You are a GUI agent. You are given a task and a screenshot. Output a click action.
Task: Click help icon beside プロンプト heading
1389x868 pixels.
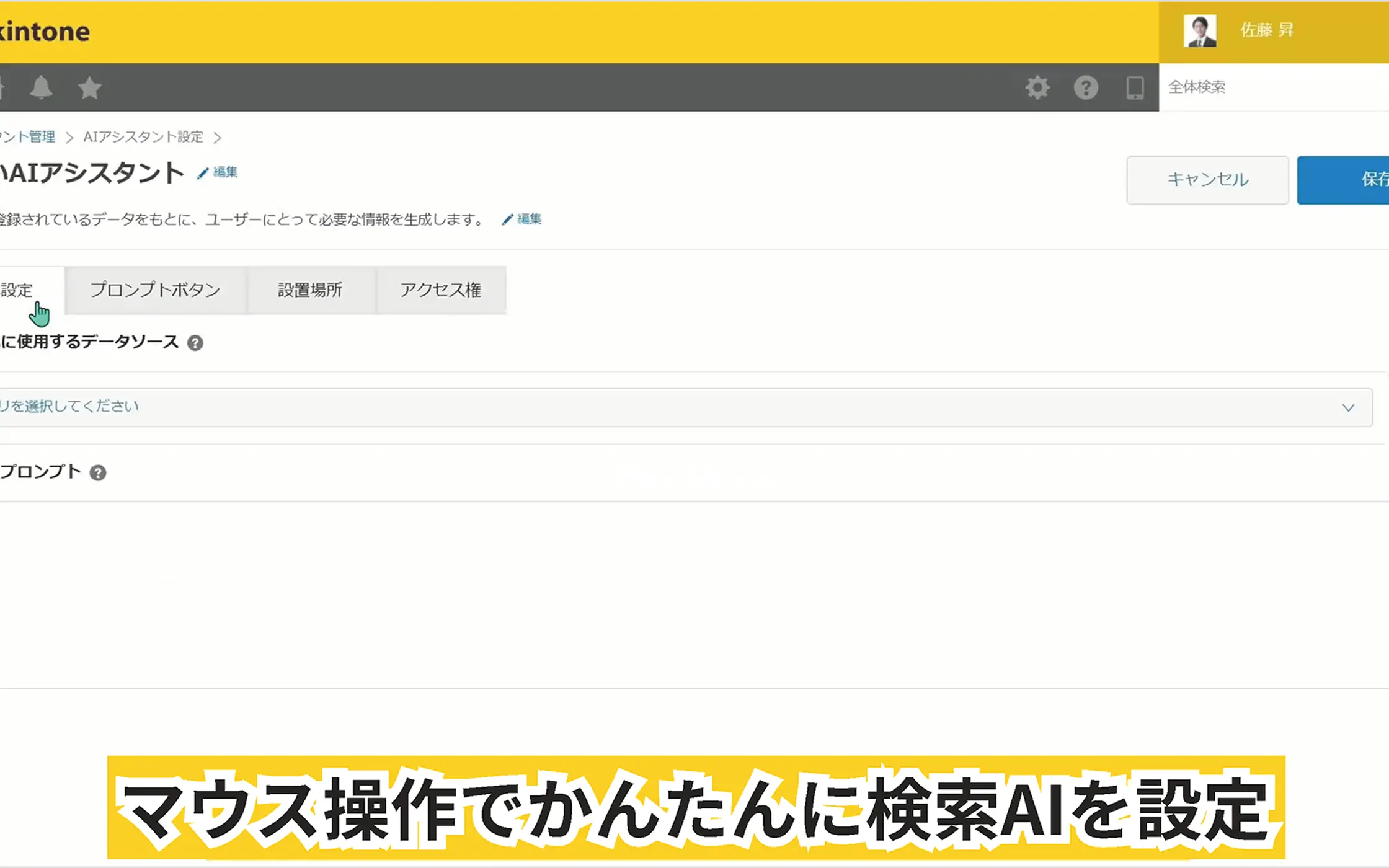tap(98, 473)
